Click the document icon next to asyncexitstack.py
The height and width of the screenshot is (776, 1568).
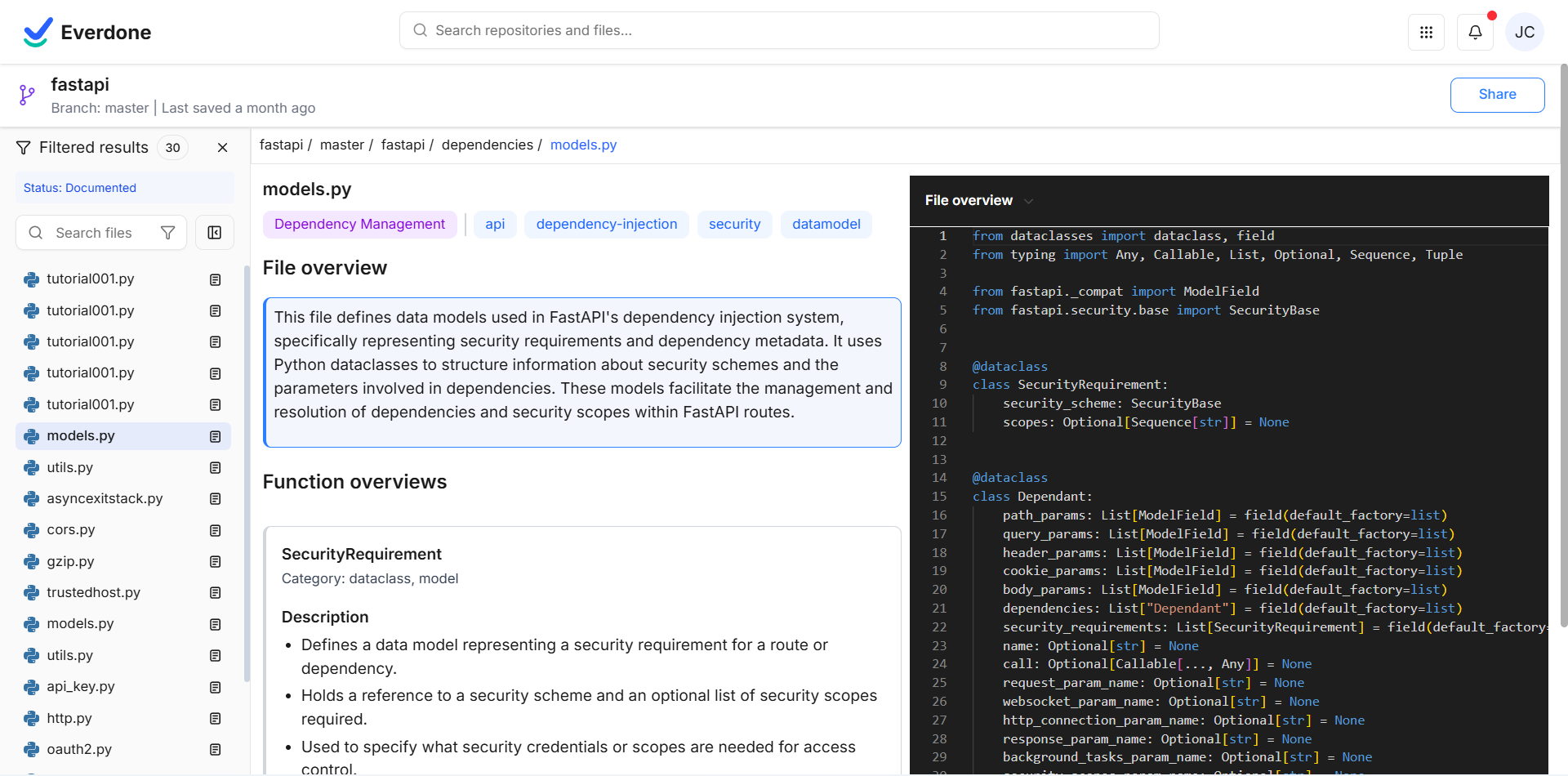(x=216, y=499)
